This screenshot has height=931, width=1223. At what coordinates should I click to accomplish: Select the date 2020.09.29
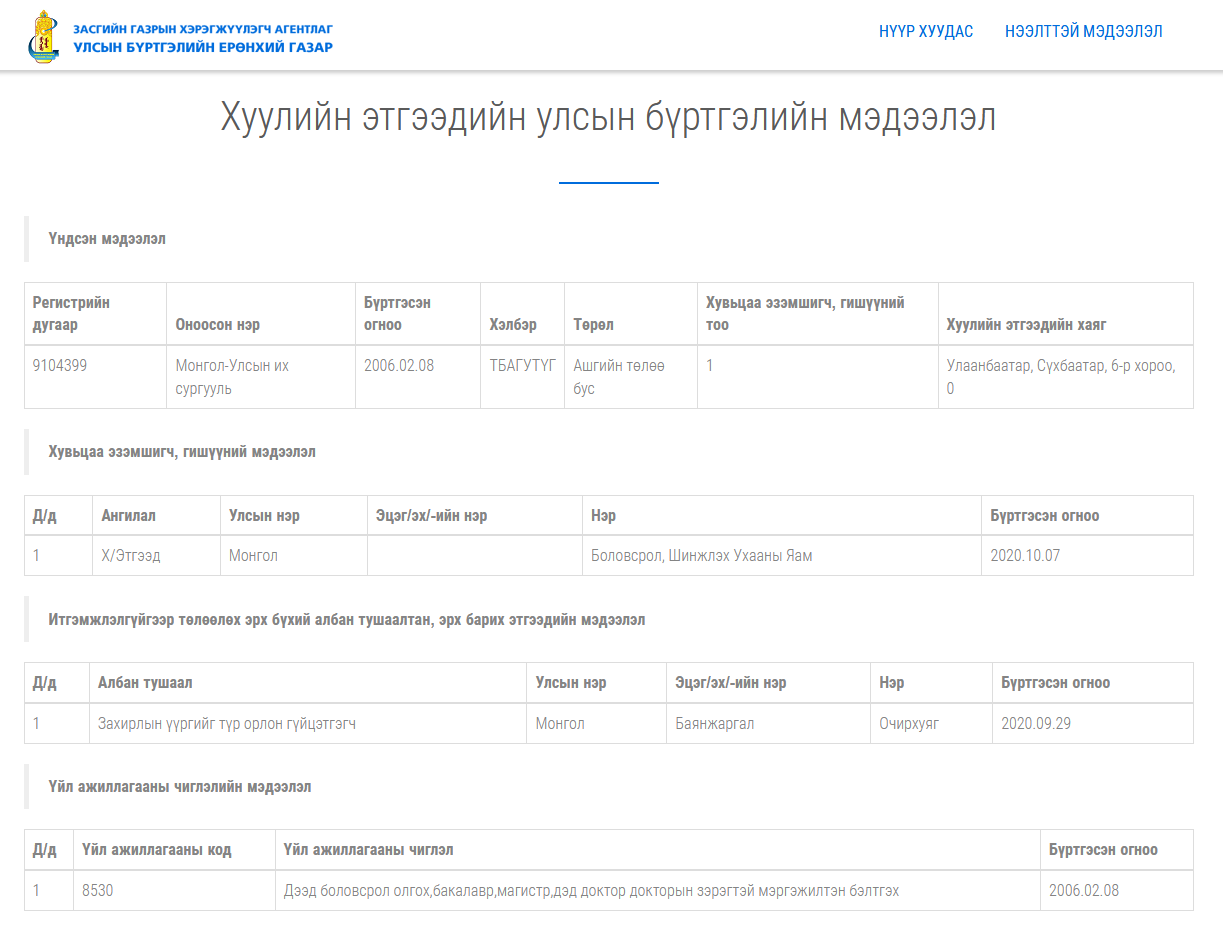(x=1036, y=723)
